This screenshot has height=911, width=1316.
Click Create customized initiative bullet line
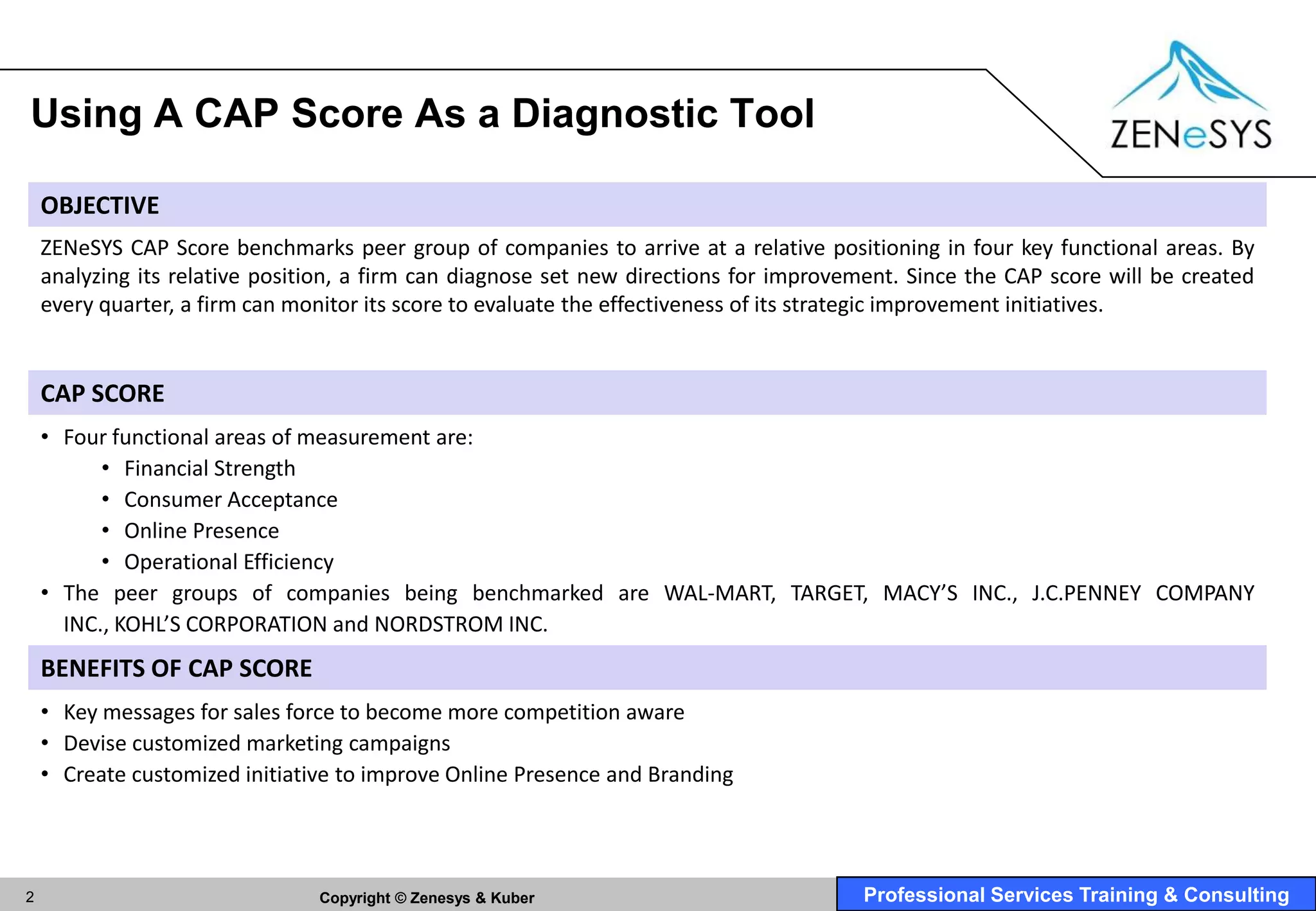pyautogui.click(x=398, y=775)
